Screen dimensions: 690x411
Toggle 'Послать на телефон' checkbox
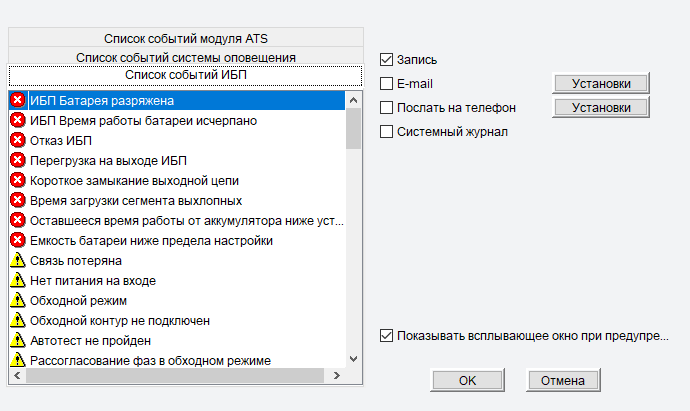point(387,106)
